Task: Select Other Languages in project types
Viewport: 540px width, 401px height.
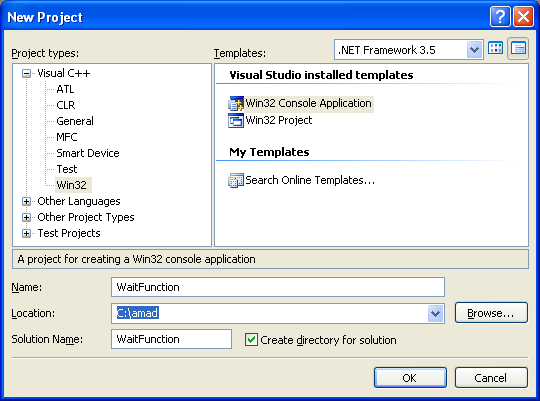Action: point(79,201)
